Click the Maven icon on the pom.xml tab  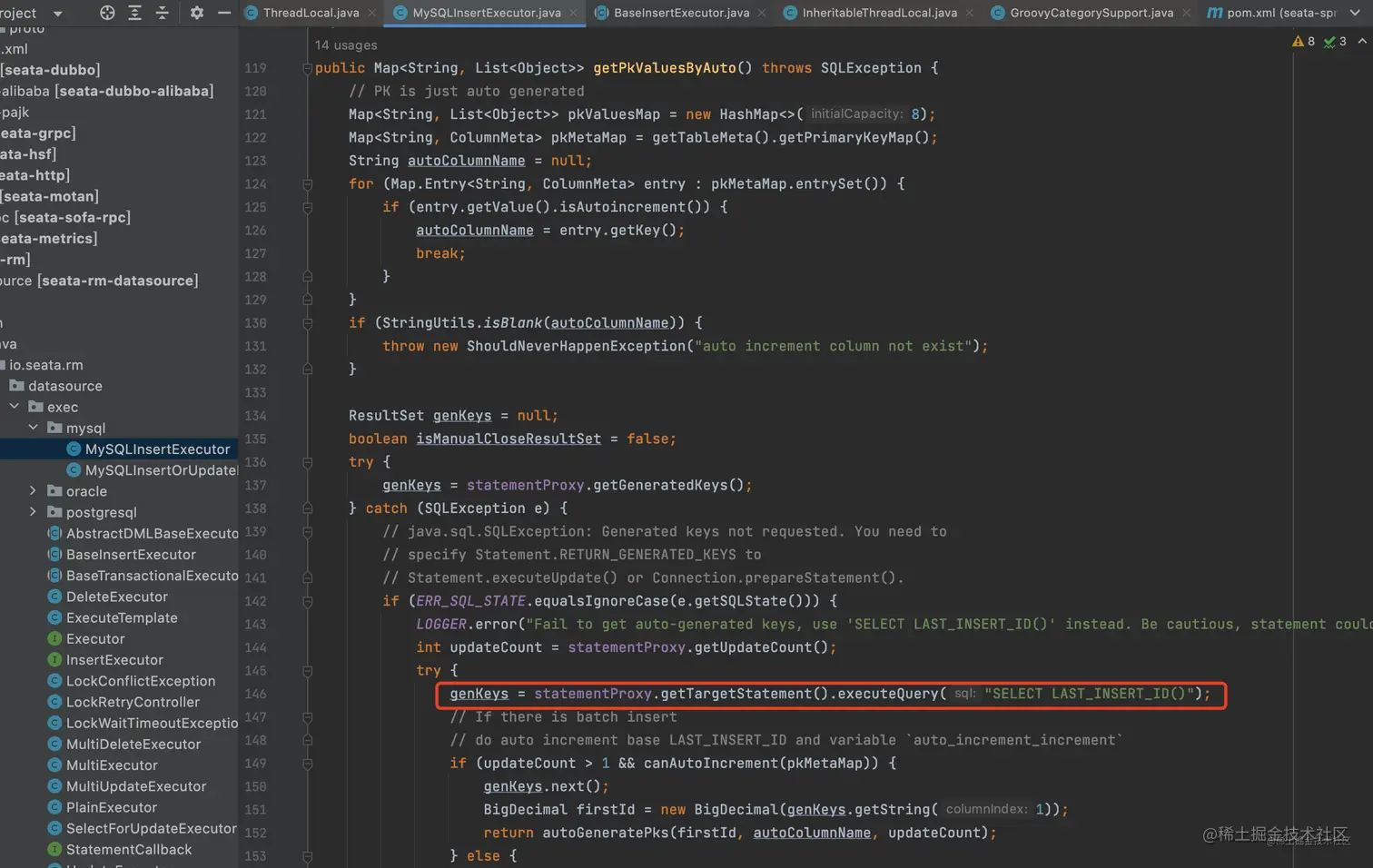(x=1214, y=14)
